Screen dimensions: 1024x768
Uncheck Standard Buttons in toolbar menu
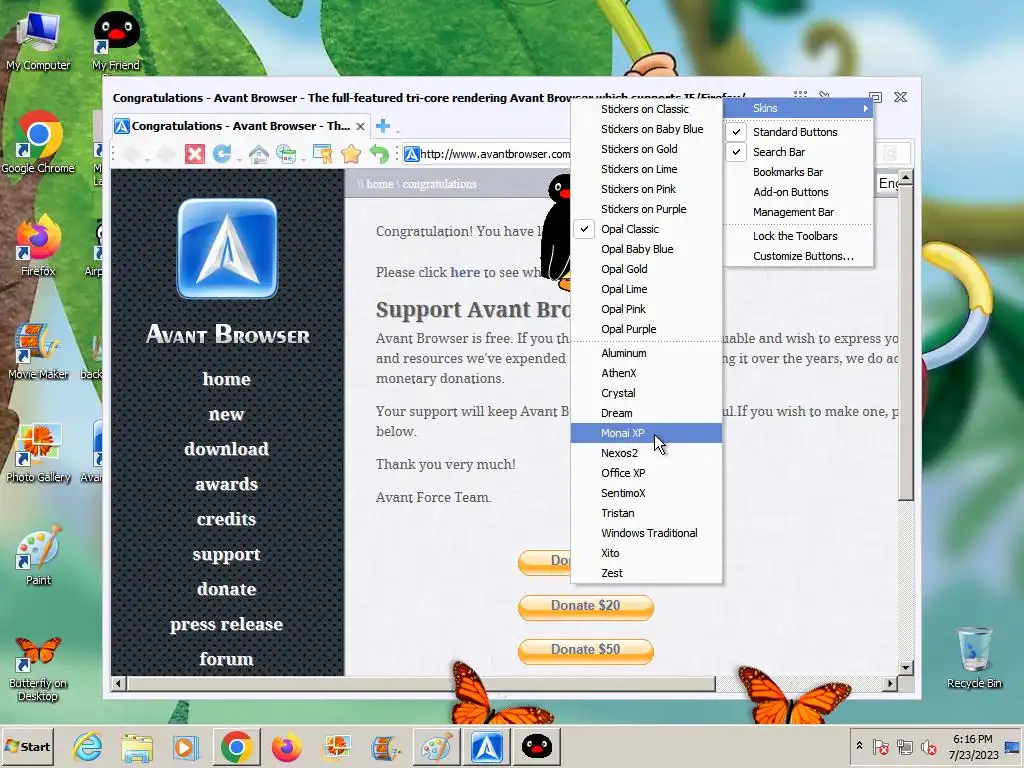[798, 132]
